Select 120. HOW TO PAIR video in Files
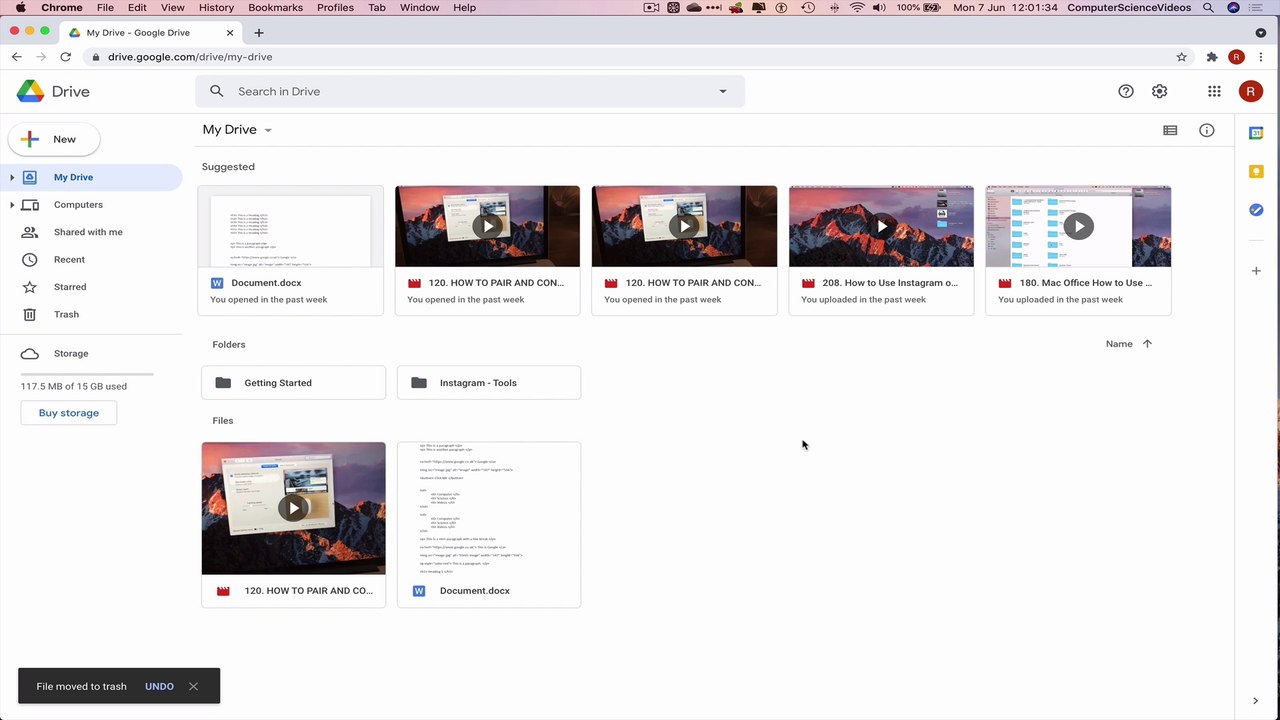This screenshot has width=1280, height=720. point(293,525)
